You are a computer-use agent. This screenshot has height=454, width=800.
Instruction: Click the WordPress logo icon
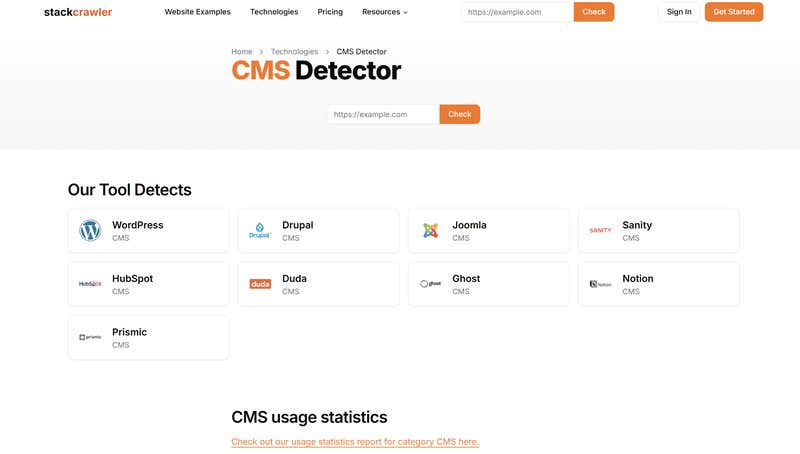pyautogui.click(x=90, y=231)
